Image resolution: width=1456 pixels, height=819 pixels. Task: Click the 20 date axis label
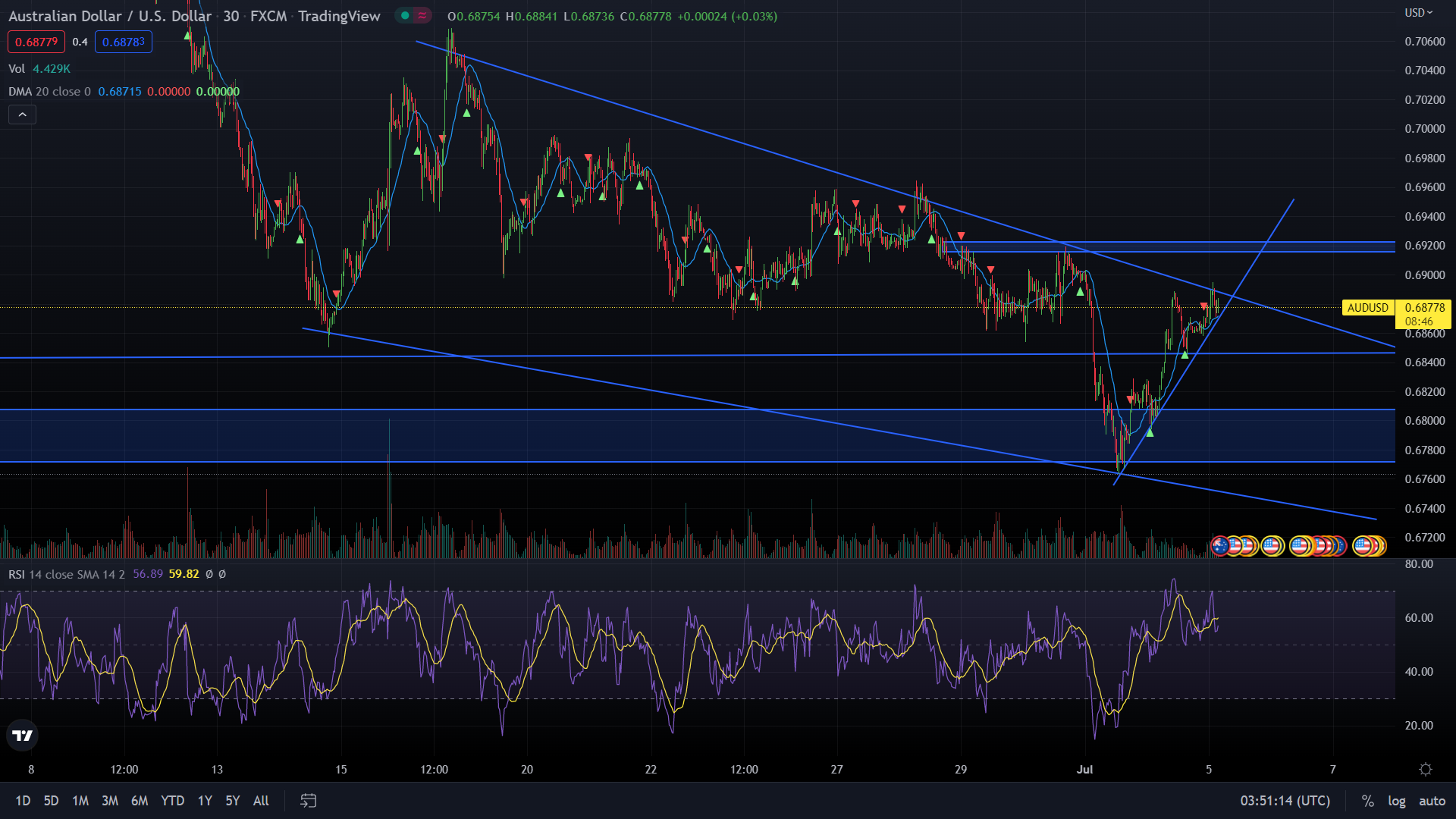(527, 769)
